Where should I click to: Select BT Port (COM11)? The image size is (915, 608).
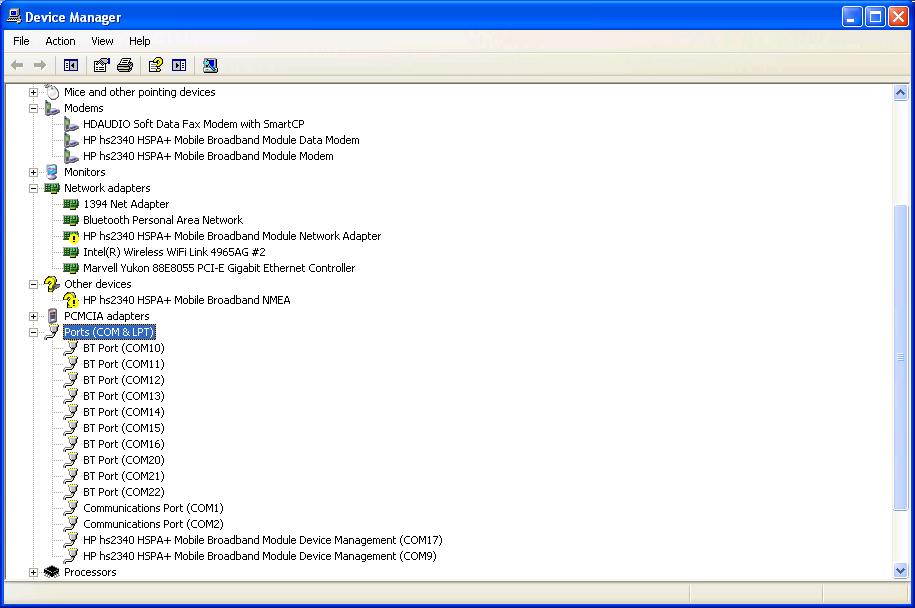[x=124, y=364]
